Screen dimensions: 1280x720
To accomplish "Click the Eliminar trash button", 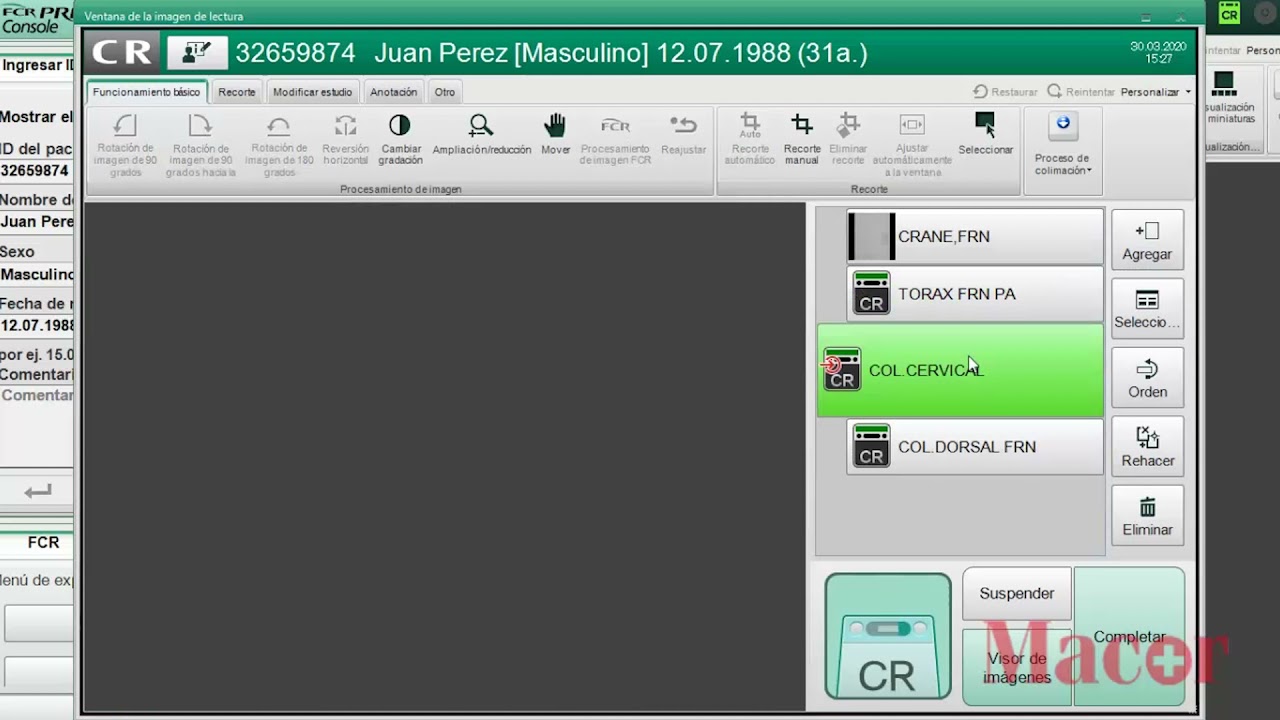I will click(1147, 516).
